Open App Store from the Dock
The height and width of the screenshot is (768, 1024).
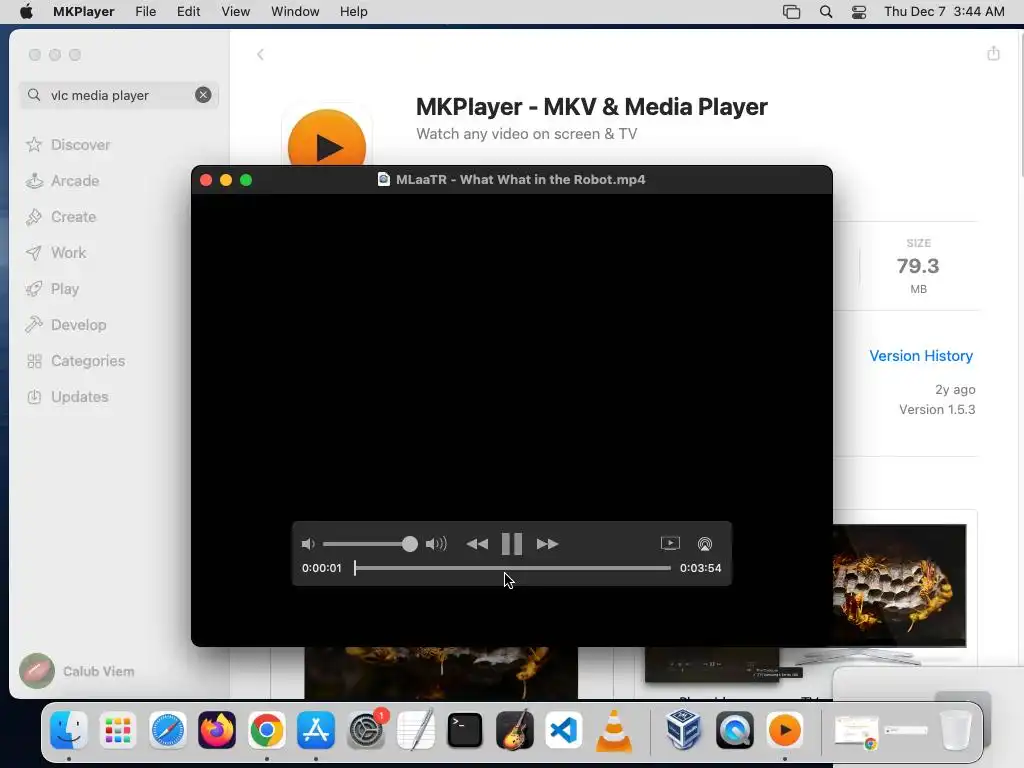(x=316, y=730)
